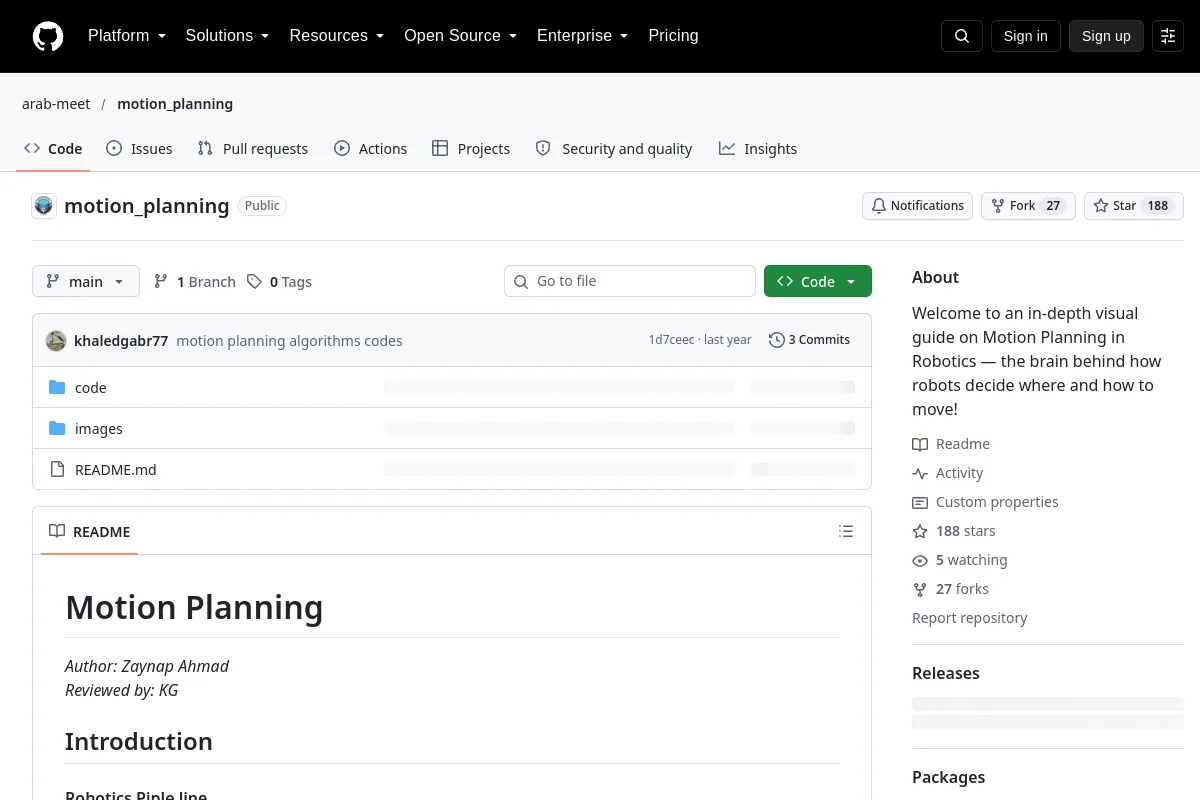Select the README tab header

90,532
